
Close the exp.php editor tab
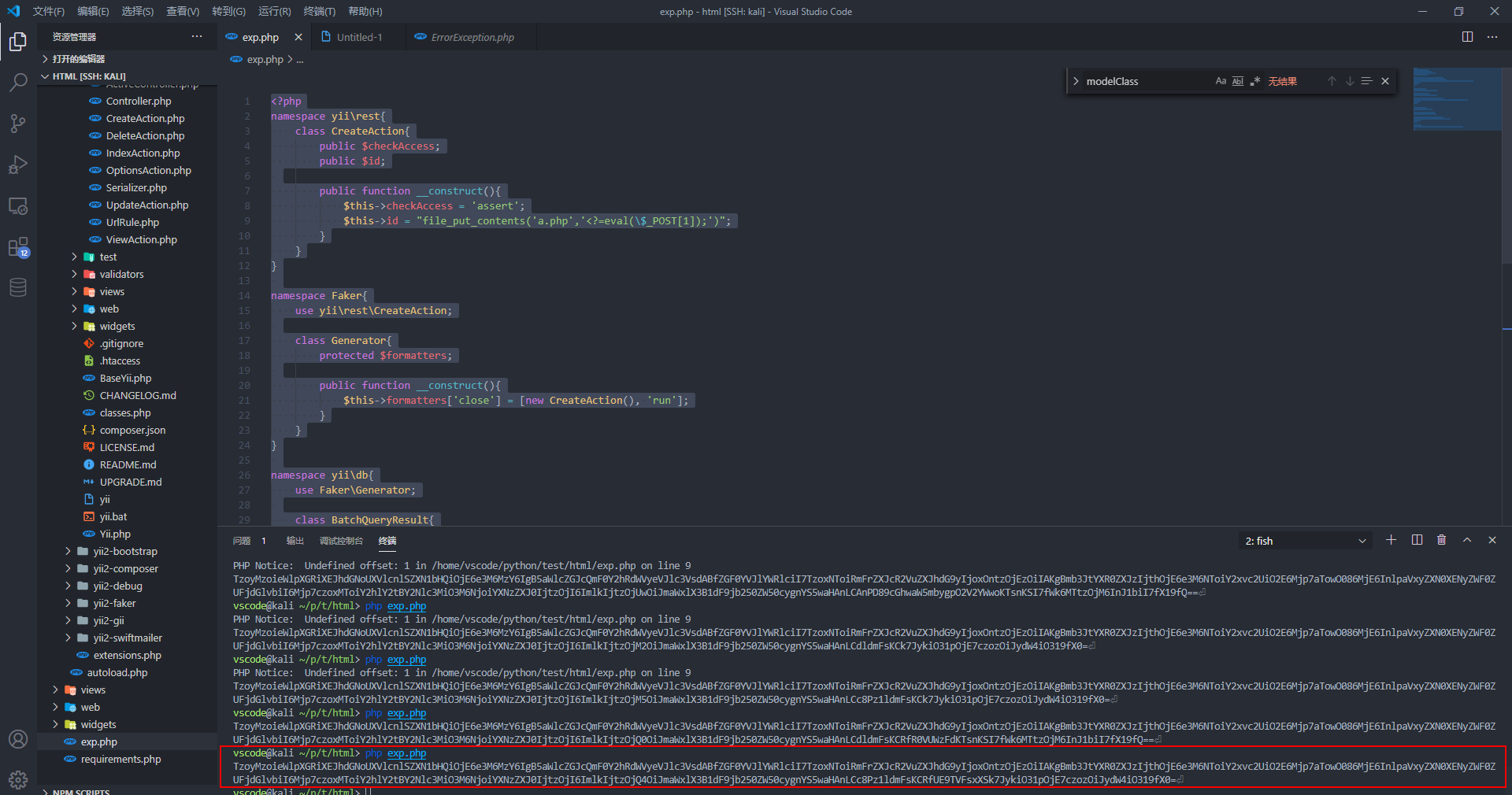pyautogui.click(x=298, y=37)
